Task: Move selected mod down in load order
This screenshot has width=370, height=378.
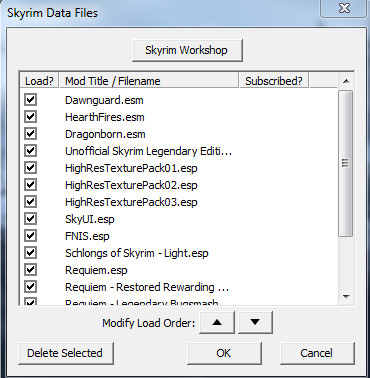Action: [255, 322]
